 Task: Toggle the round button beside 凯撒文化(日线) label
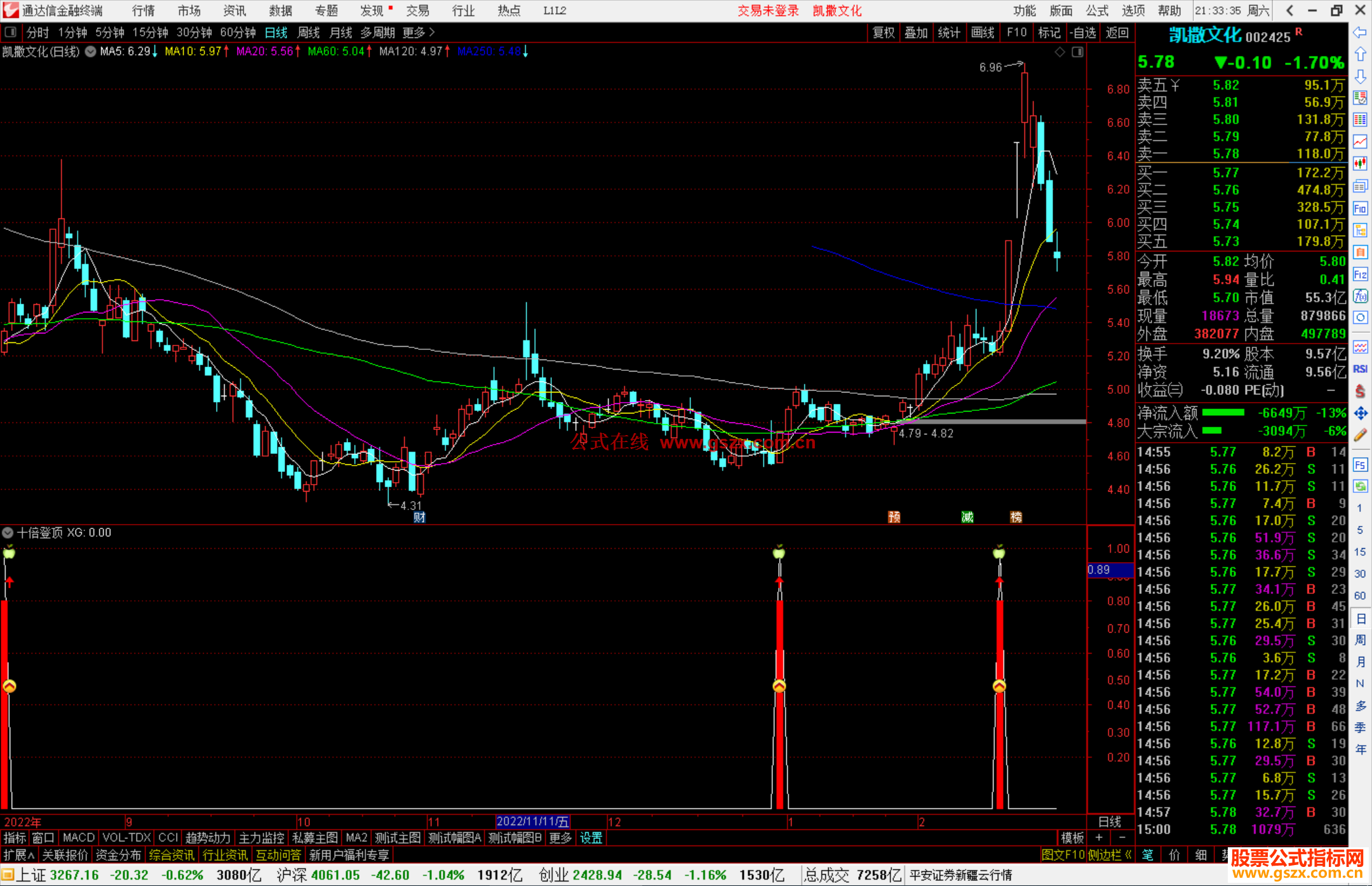[x=91, y=52]
